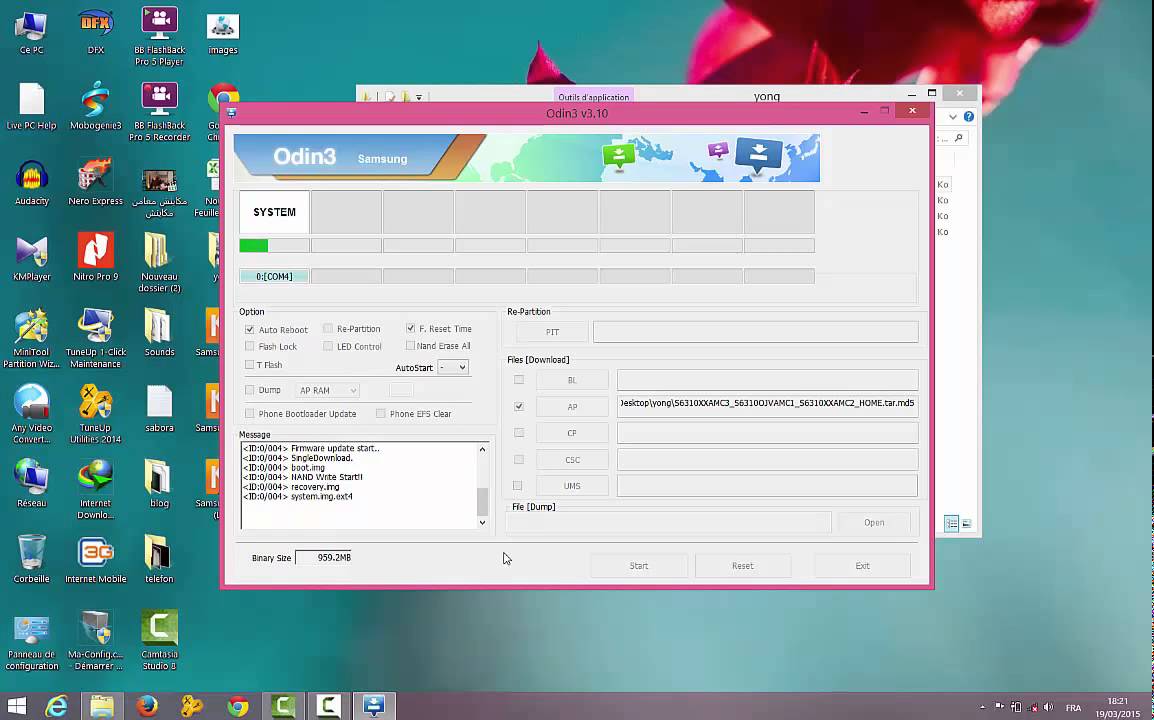Open Windows Start button
Viewport: 1154px width, 720px height.
[16, 706]
